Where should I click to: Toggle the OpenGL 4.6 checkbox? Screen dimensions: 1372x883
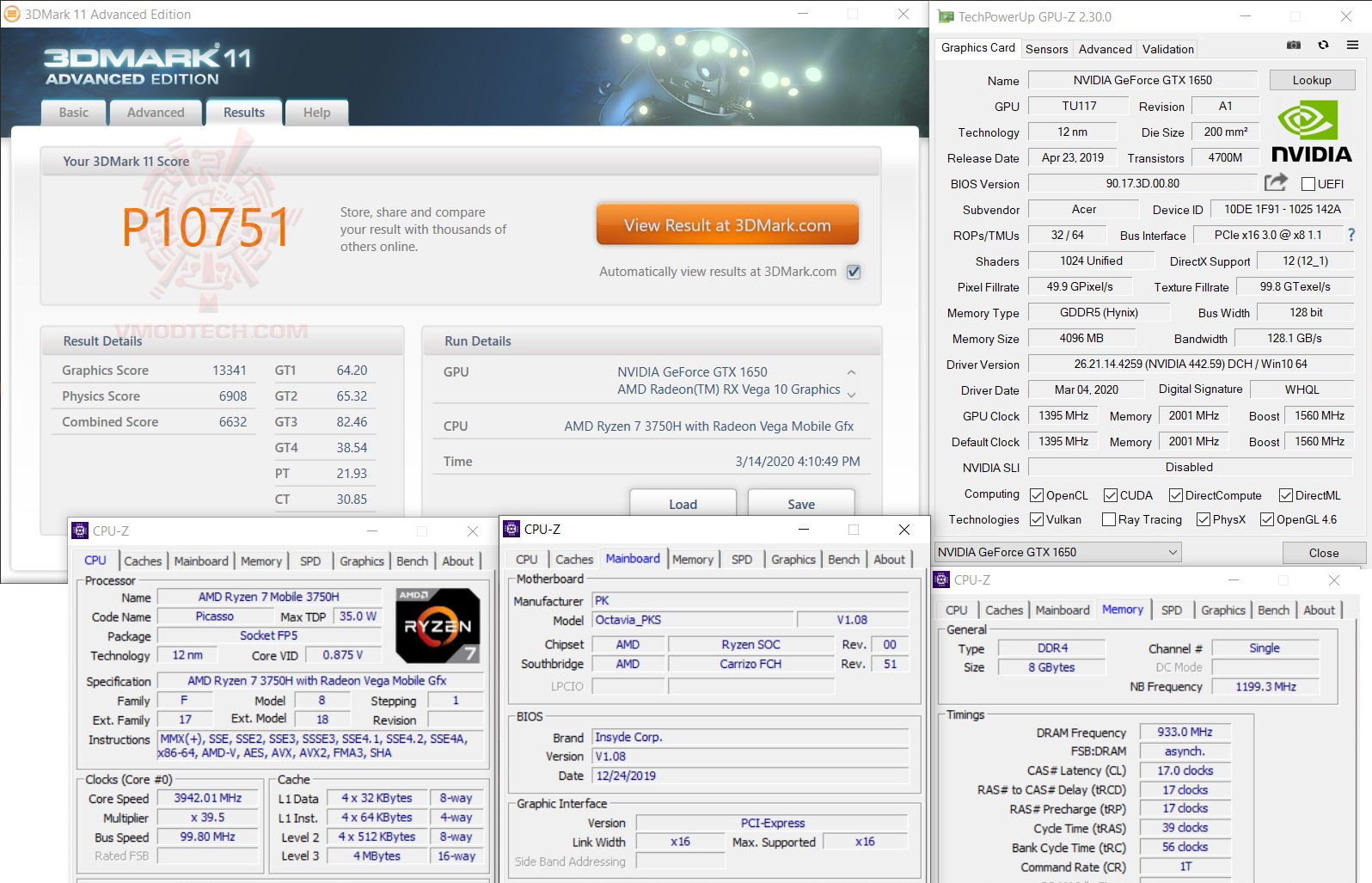[1267, 519]
